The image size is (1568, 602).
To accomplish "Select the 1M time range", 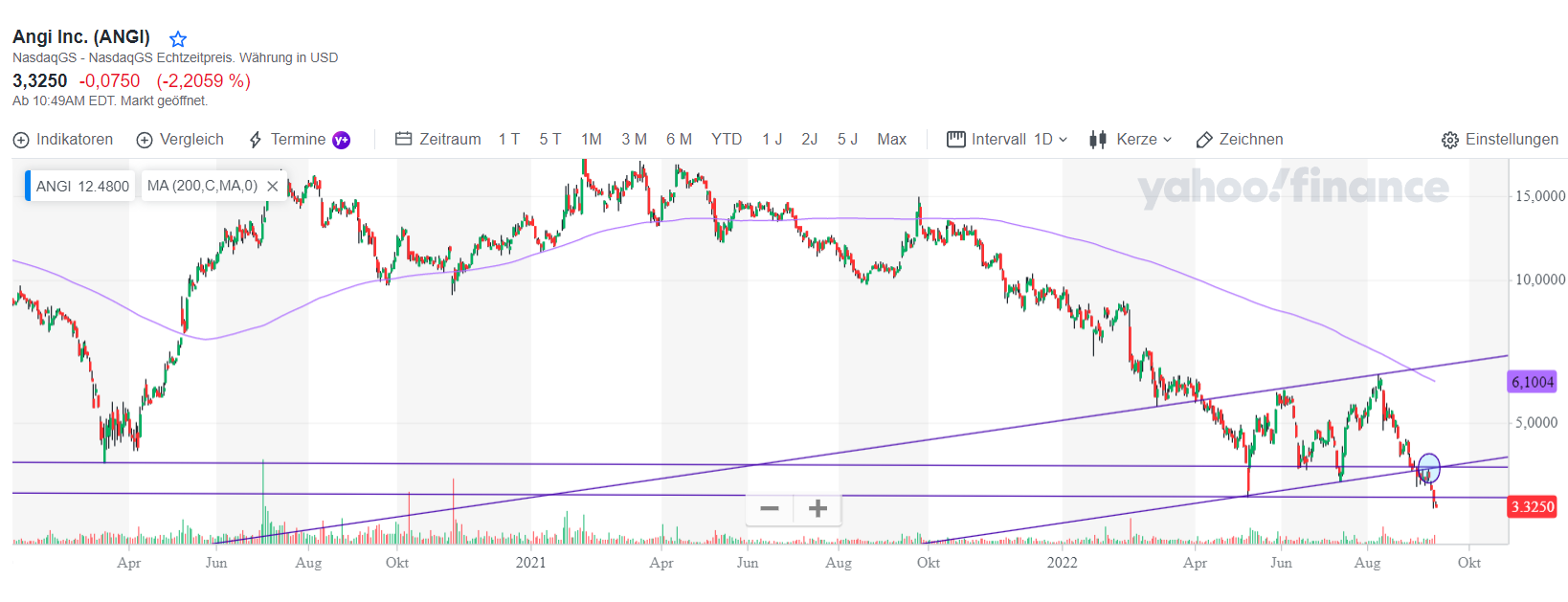I will click(592, 140).
